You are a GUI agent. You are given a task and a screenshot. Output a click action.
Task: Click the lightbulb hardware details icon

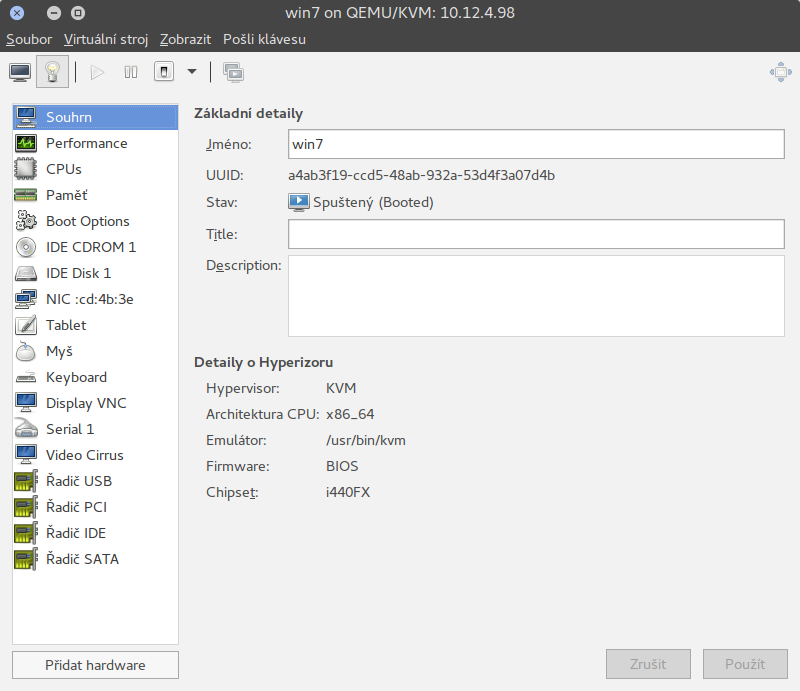coord(51,72)
